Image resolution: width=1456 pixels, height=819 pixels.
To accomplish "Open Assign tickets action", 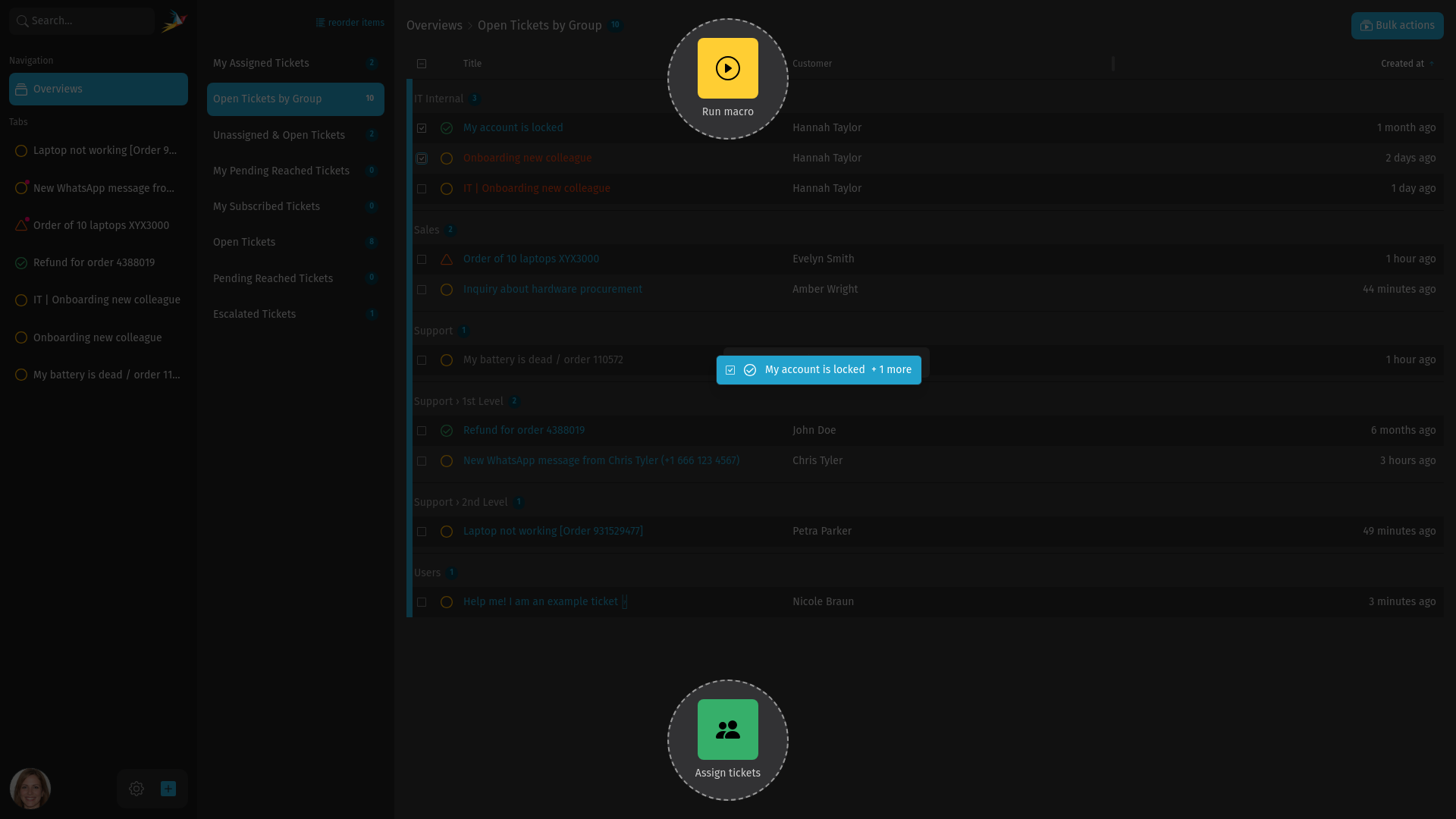I will click(727, 730).
